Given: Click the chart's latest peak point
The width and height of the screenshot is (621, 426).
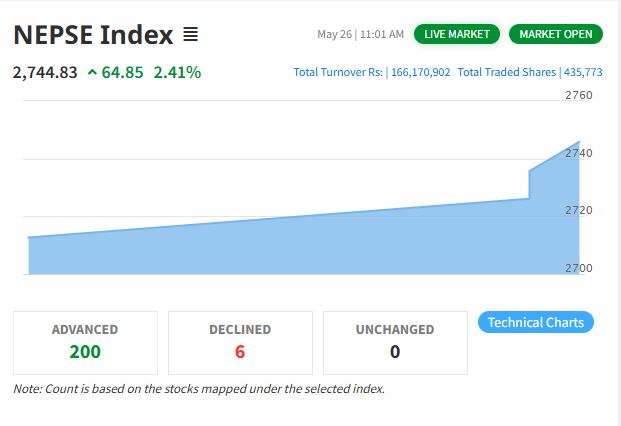Looking at the screenshot, I should pos(579,142).
